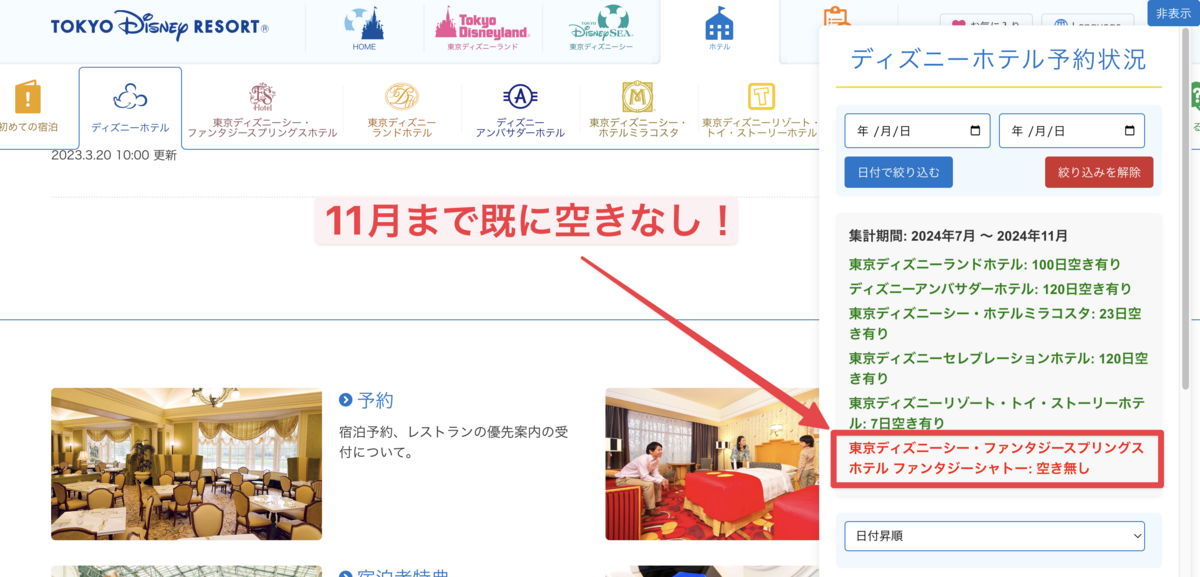1200x577 pixels.
Task: Open the 東京ディズニーランドホテル emblem icon
Action: pos(402,96)
